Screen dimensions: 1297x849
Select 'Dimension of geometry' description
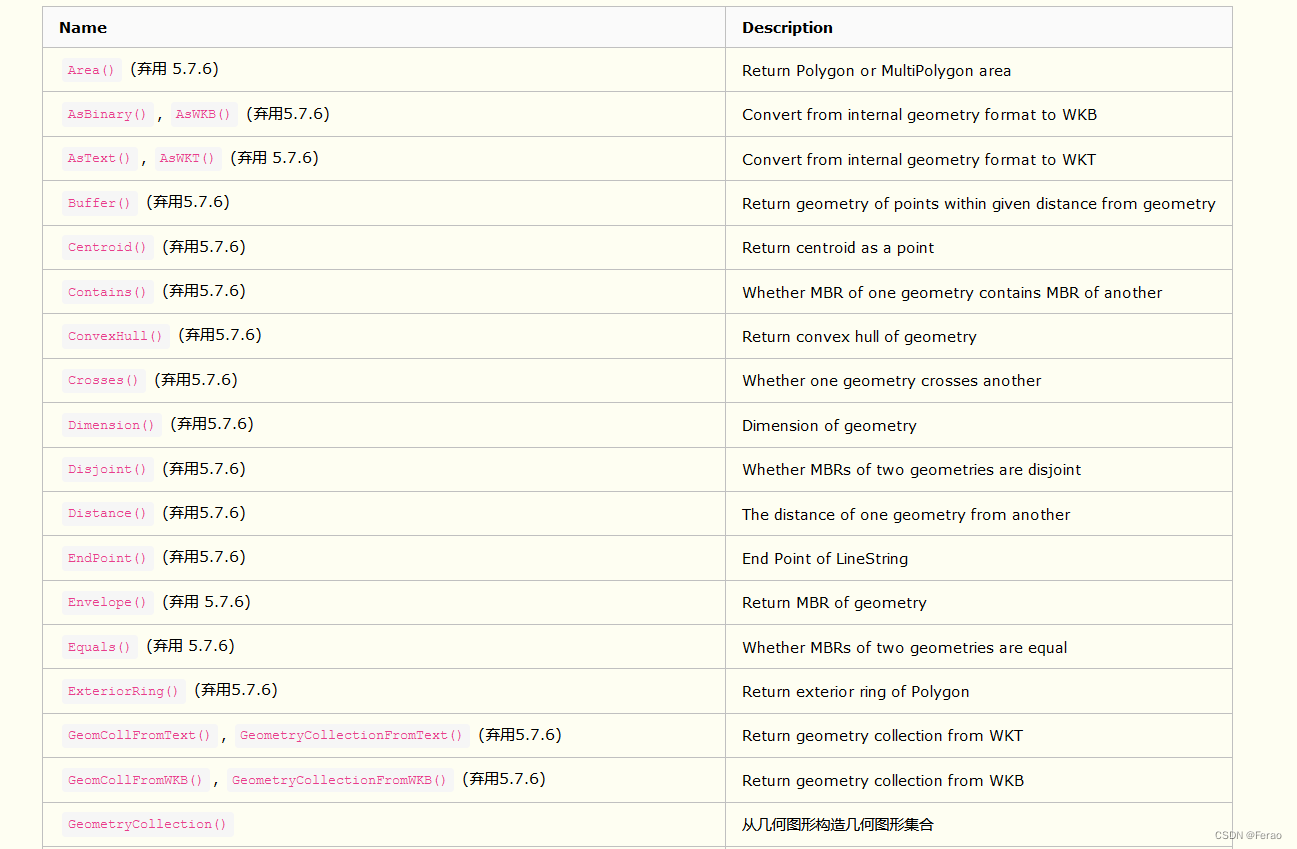click(829, 426)
